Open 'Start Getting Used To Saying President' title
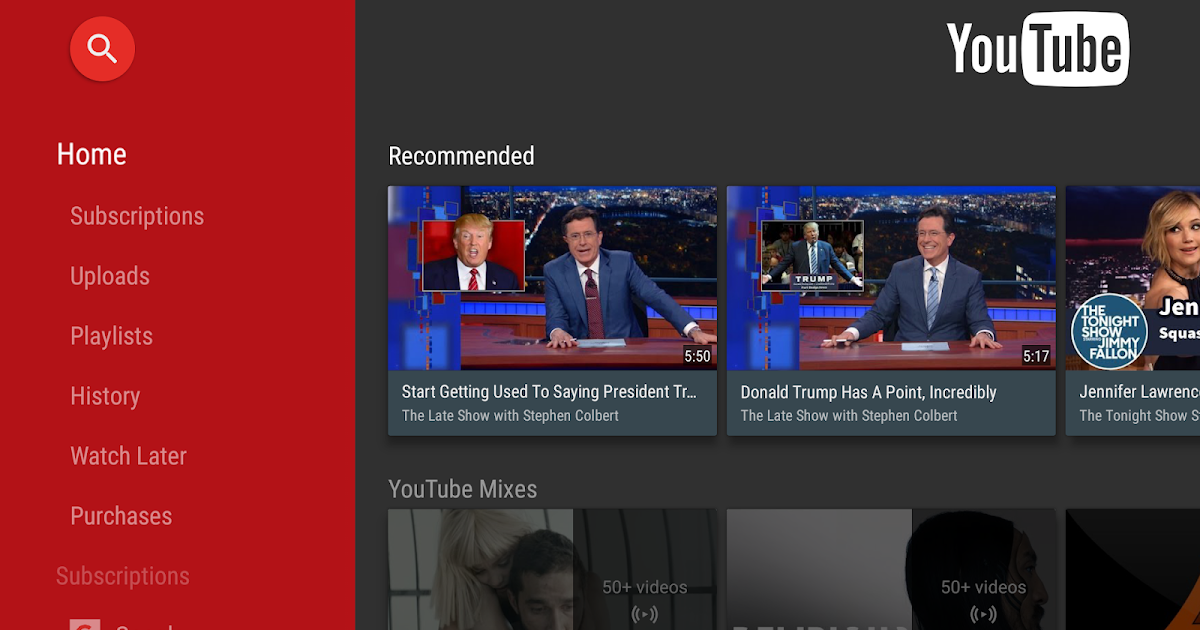Image resolution: width=1200 pixels, height=630 pixels. [549, 392]
